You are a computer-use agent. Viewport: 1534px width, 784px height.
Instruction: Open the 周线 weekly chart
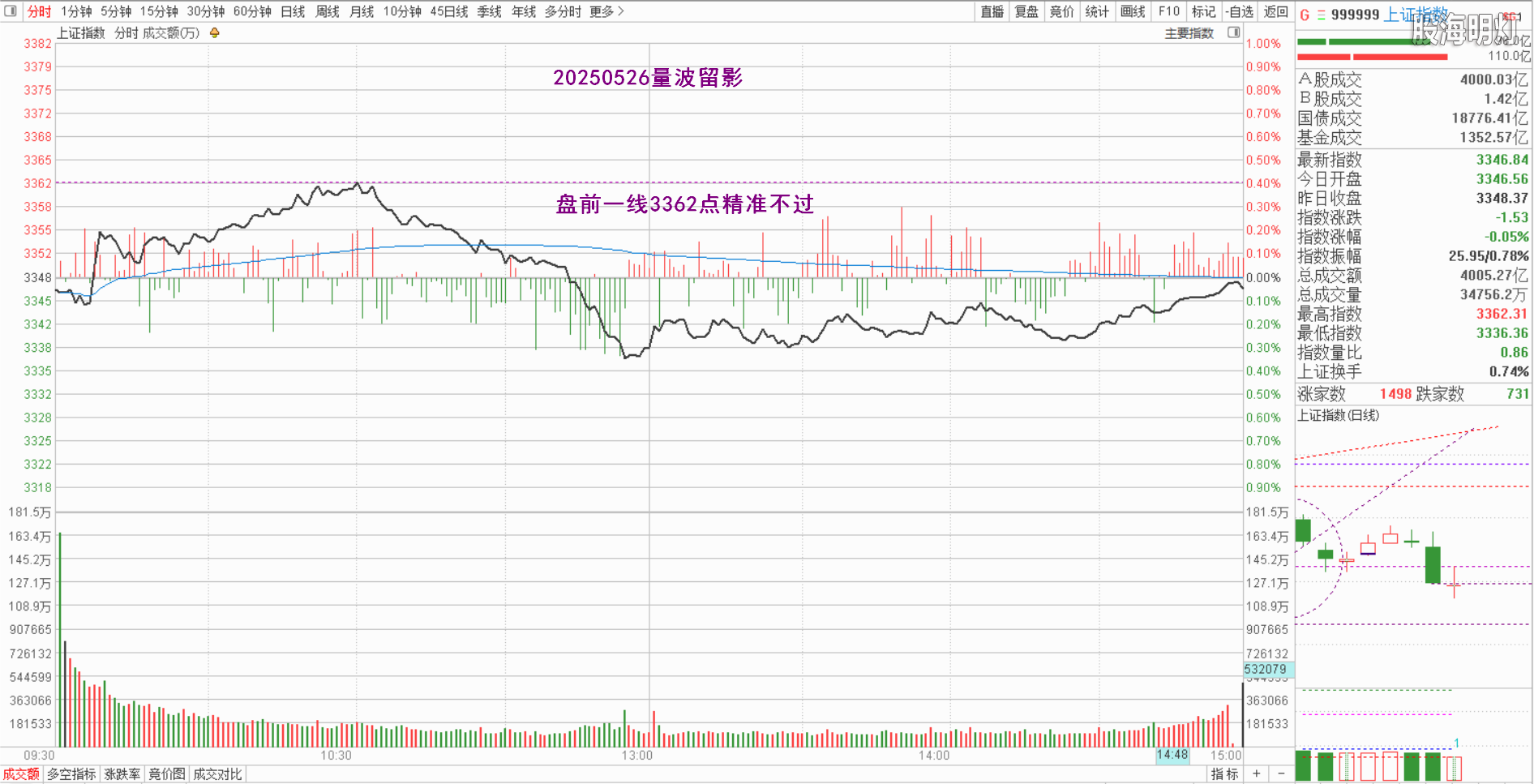tap(328, 11)
